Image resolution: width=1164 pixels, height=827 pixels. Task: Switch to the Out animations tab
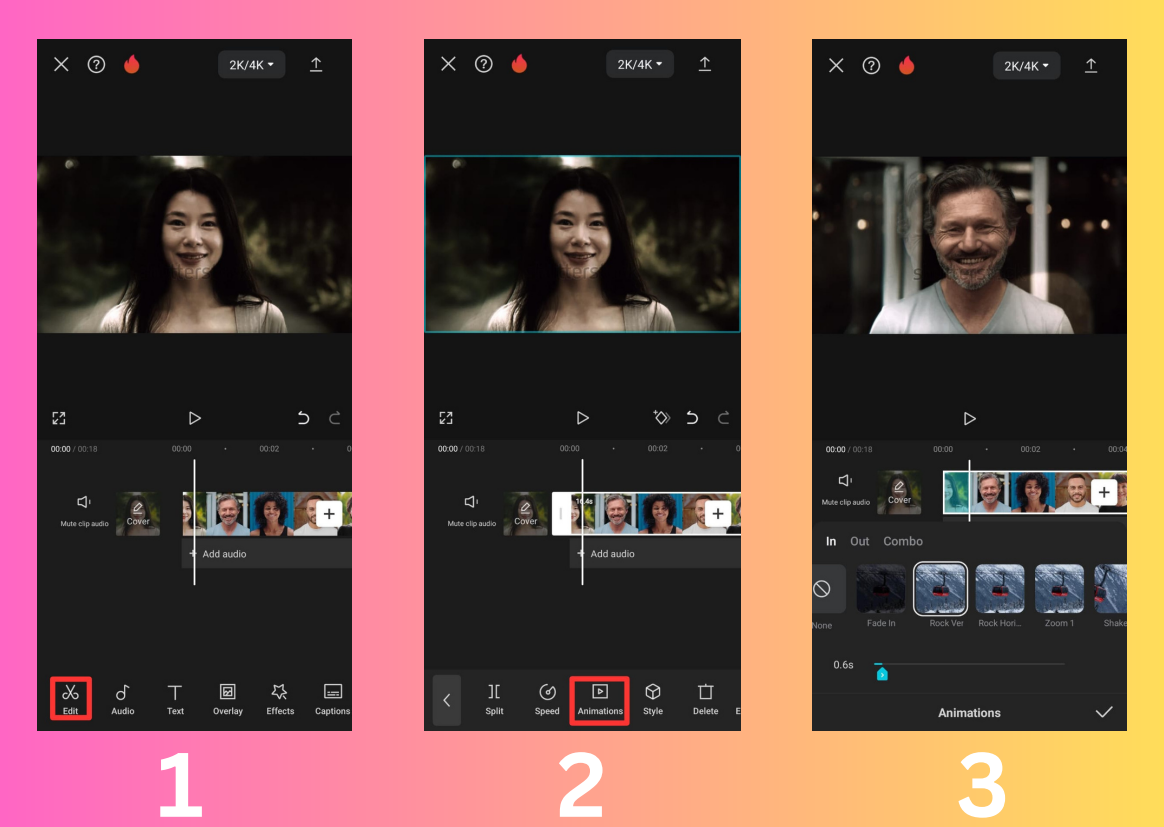860,541
